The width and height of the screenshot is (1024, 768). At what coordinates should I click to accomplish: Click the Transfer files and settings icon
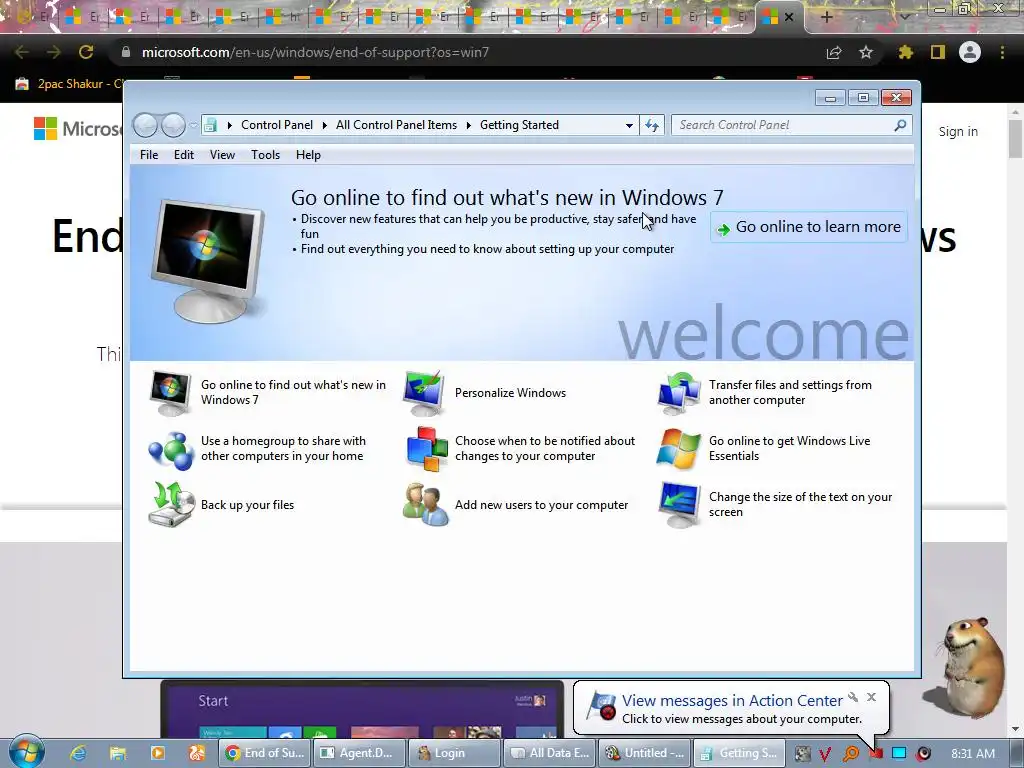(678, 393)
